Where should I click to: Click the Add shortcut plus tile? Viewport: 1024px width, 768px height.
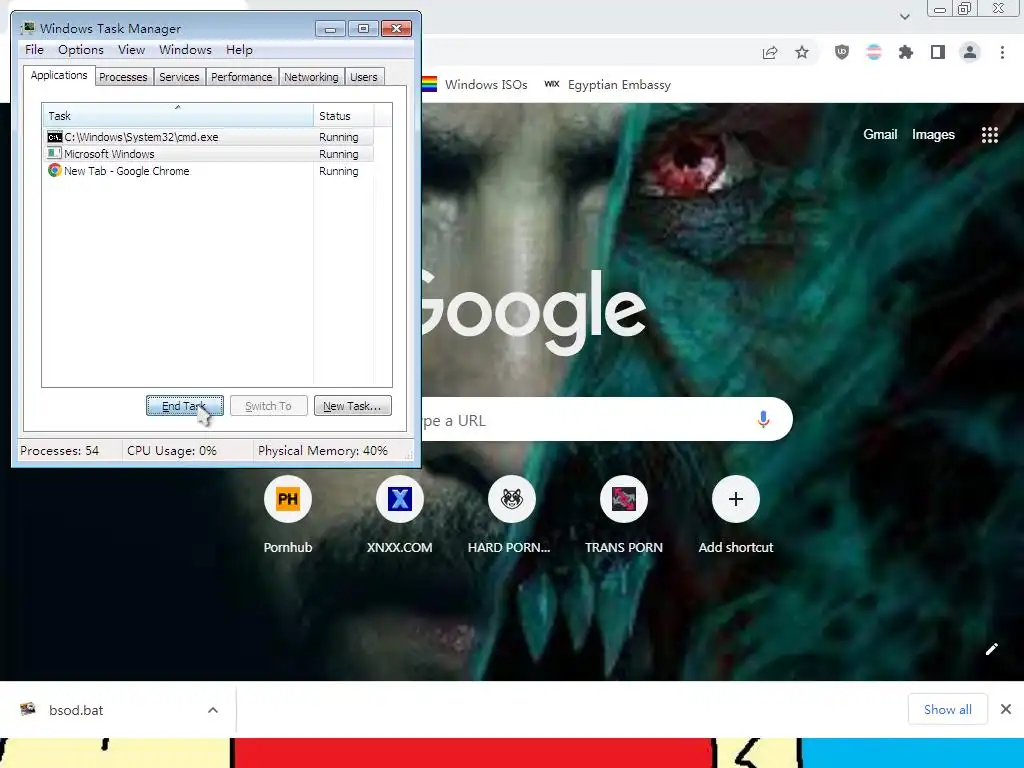tap(735, 515)
